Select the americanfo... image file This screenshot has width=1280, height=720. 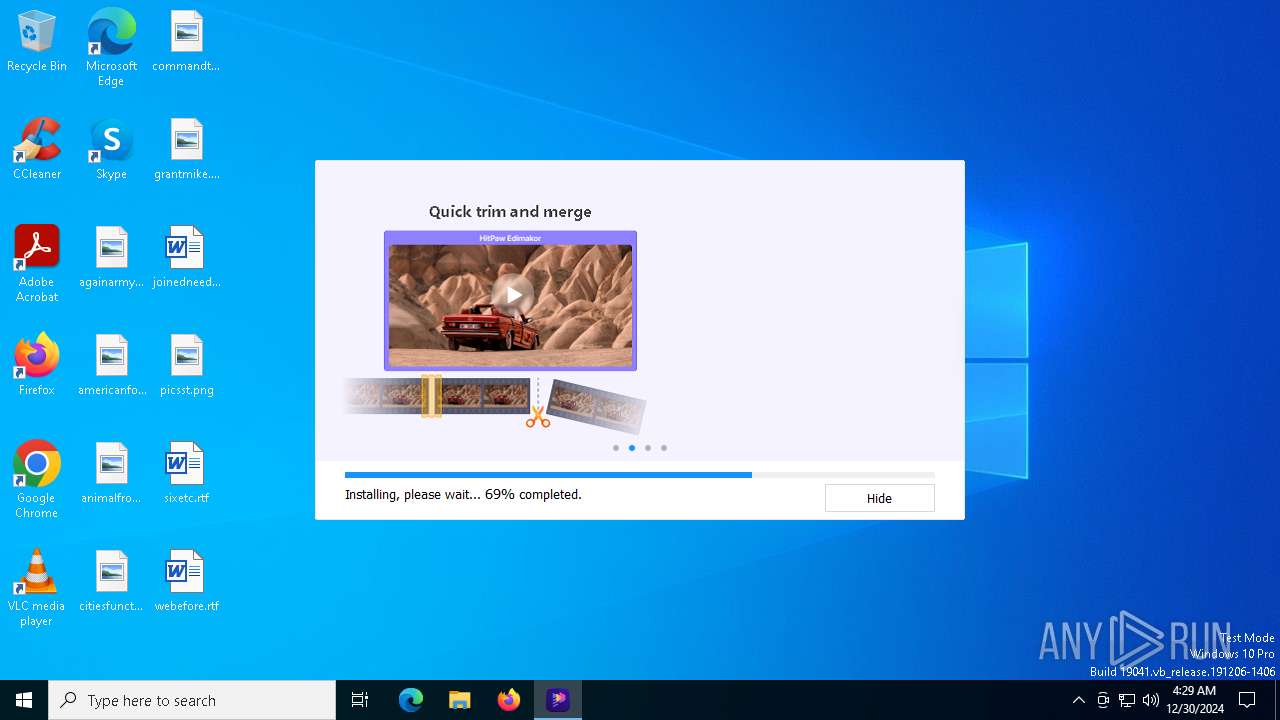(111, 365)
